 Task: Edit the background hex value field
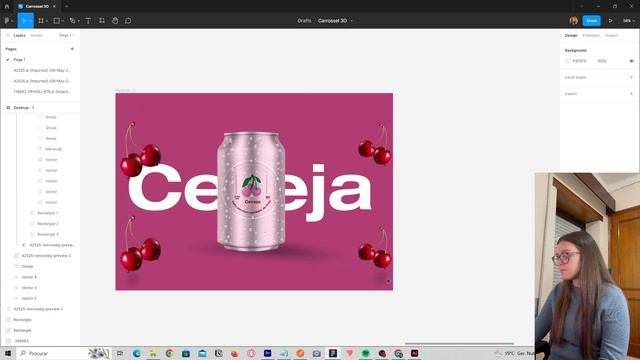[x=580, y=61]
